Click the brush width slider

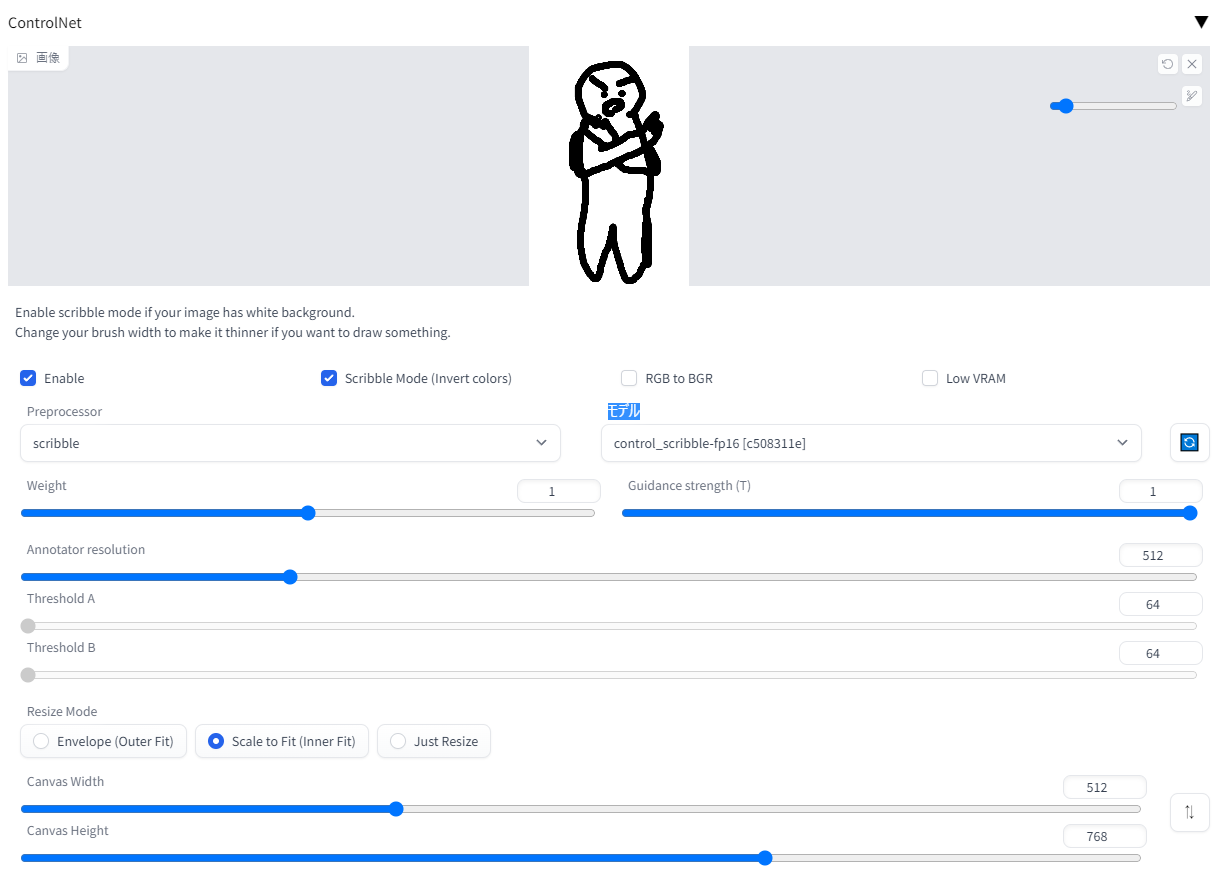(x=1113, y=106)
